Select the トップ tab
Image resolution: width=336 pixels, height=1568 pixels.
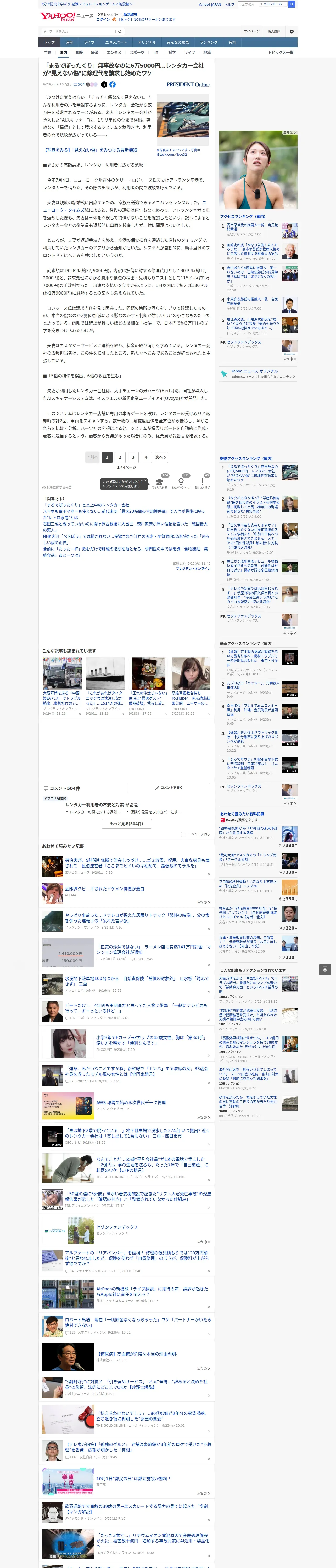(x=49, y=43)
